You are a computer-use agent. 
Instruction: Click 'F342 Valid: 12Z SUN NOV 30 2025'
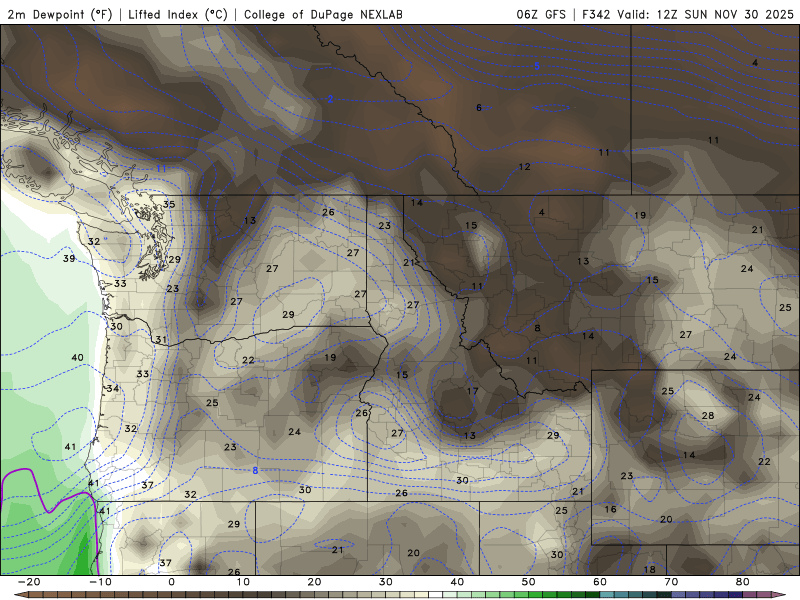(x=688, y=14)
